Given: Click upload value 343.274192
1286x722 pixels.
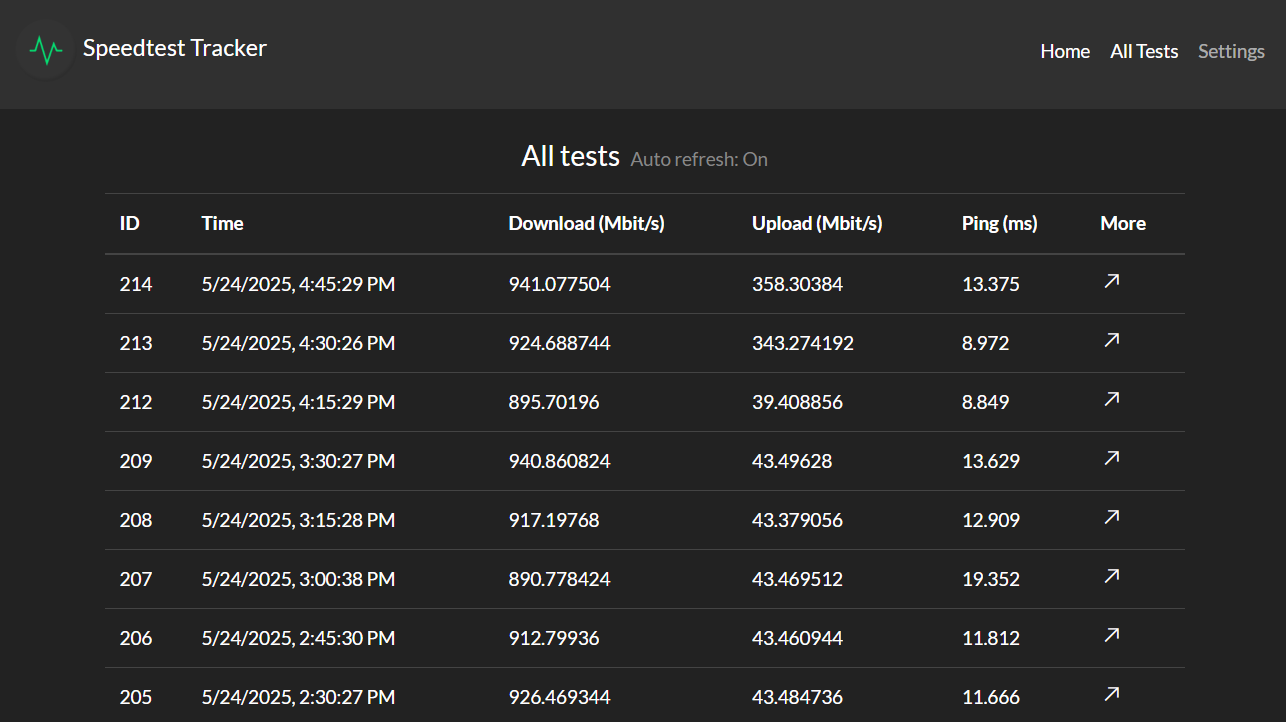Looking at the screenshot, I should click(803, 343).
